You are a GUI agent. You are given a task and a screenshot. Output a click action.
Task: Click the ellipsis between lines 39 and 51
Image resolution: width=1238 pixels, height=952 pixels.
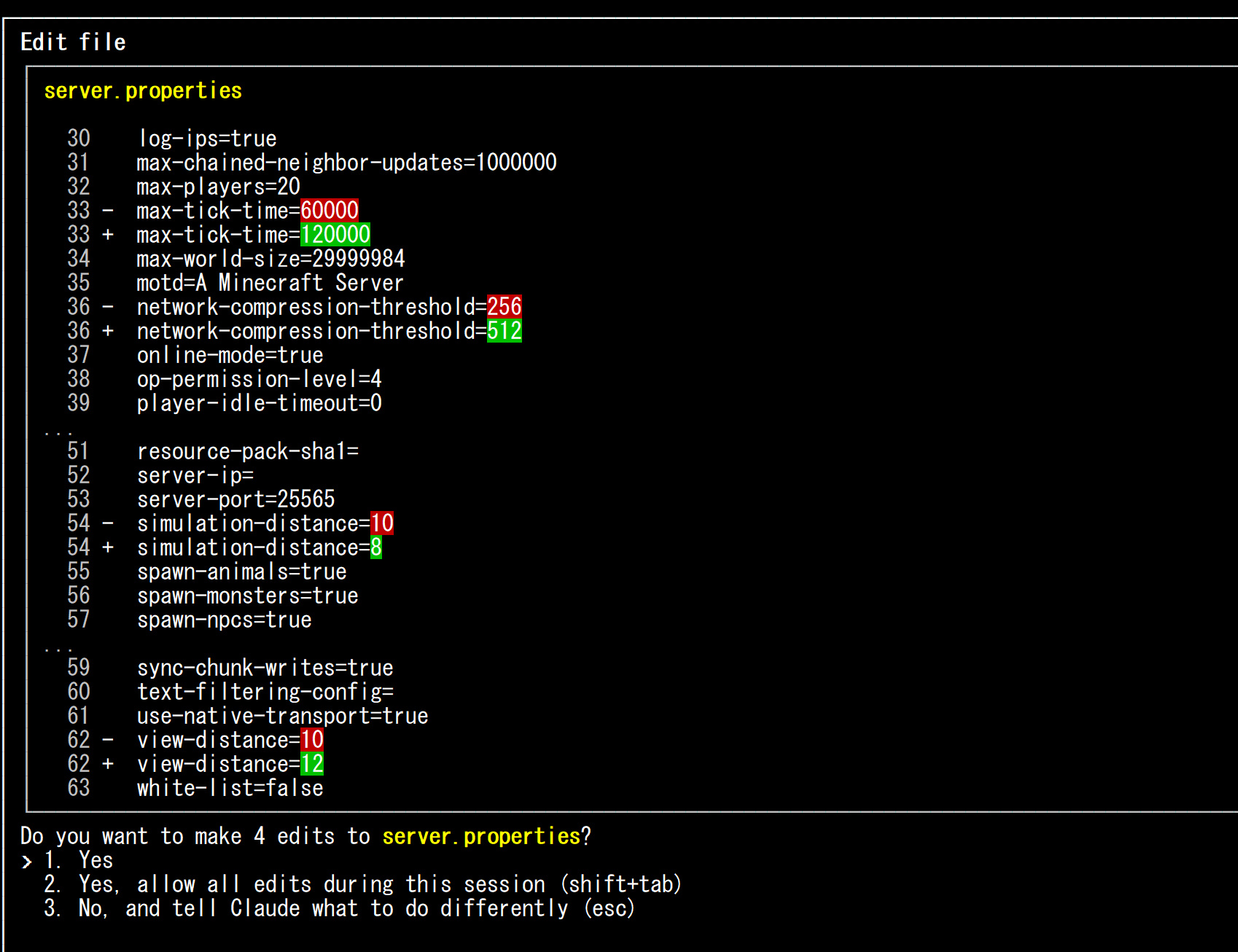tap(58, 432)
